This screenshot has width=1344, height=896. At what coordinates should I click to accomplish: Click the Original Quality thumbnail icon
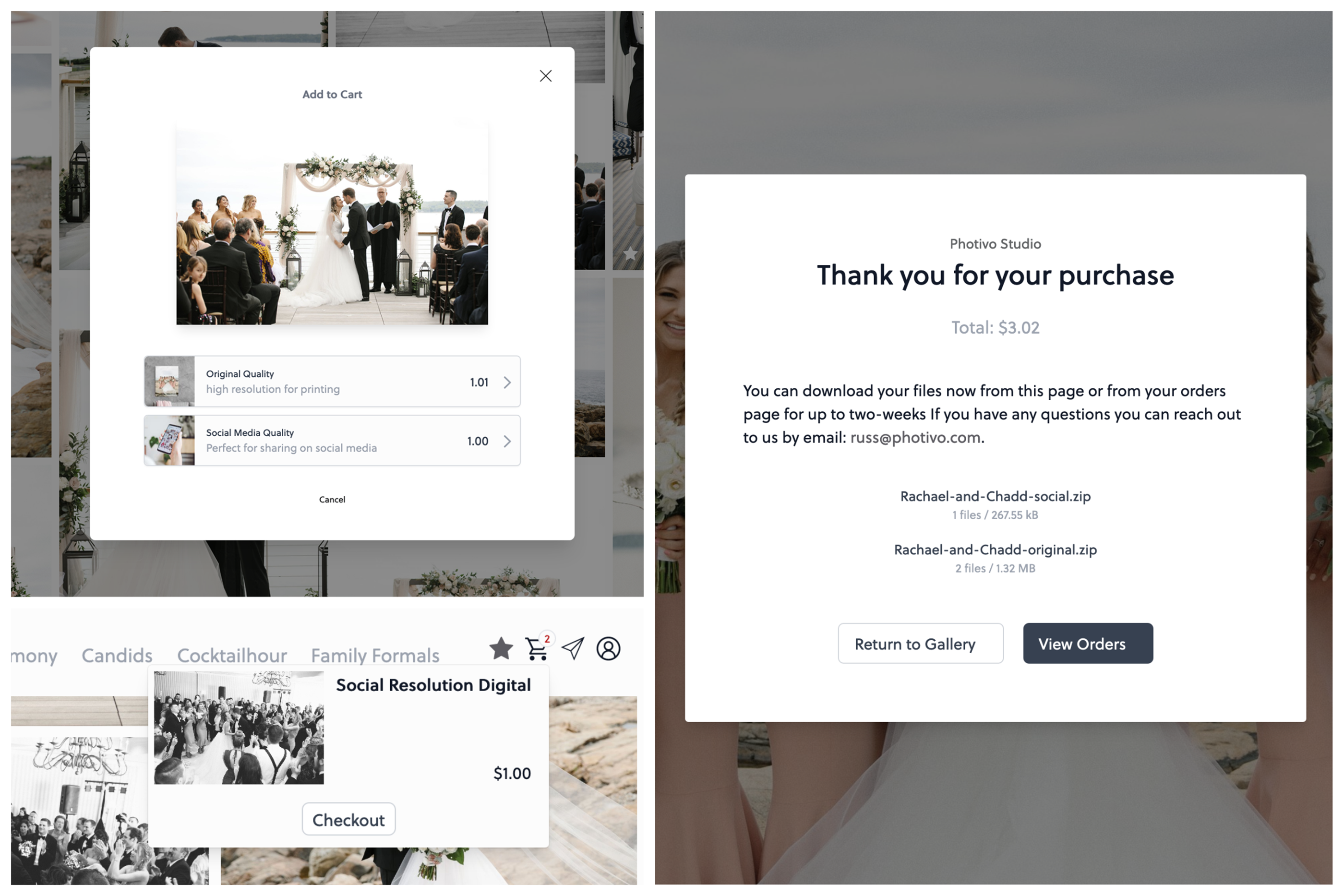[x=170, y=381]
